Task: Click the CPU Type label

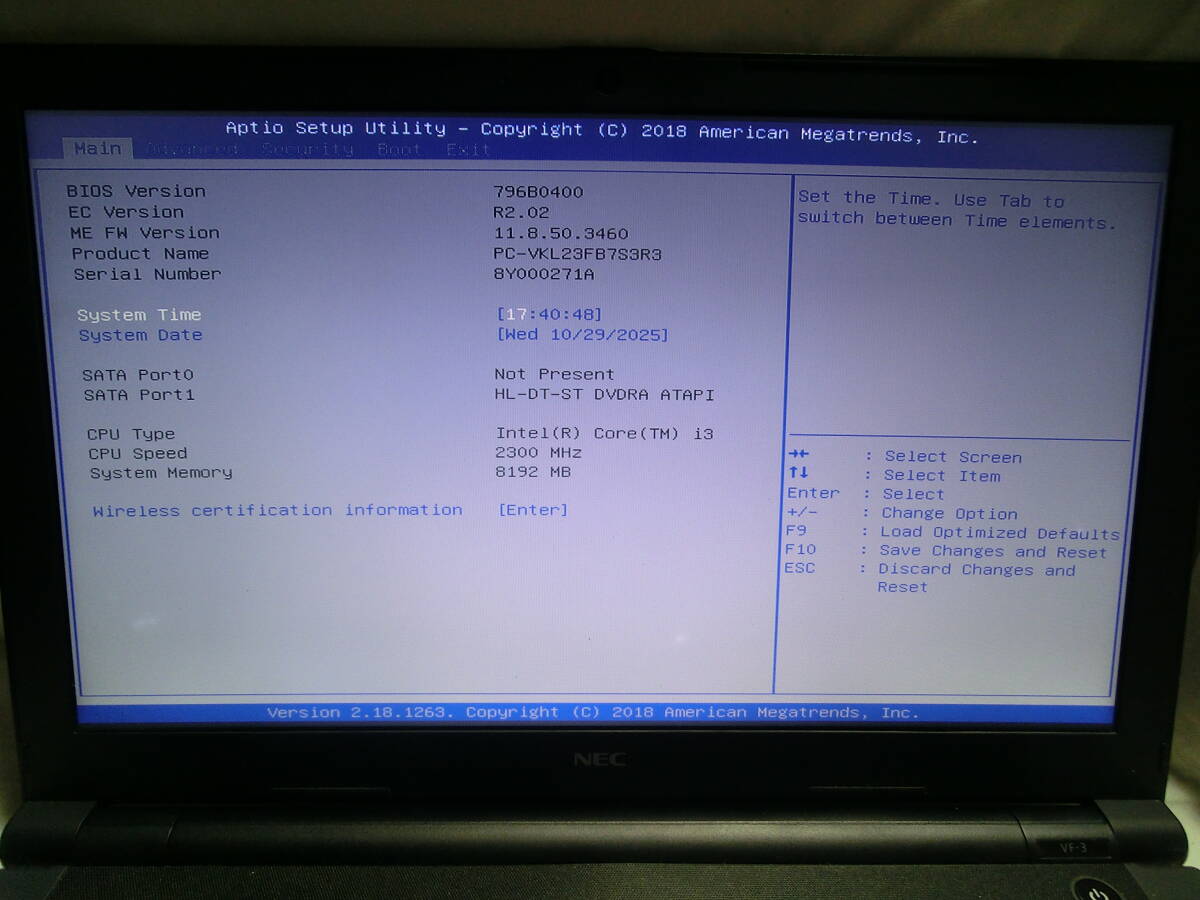Action: tap(131, 434)
